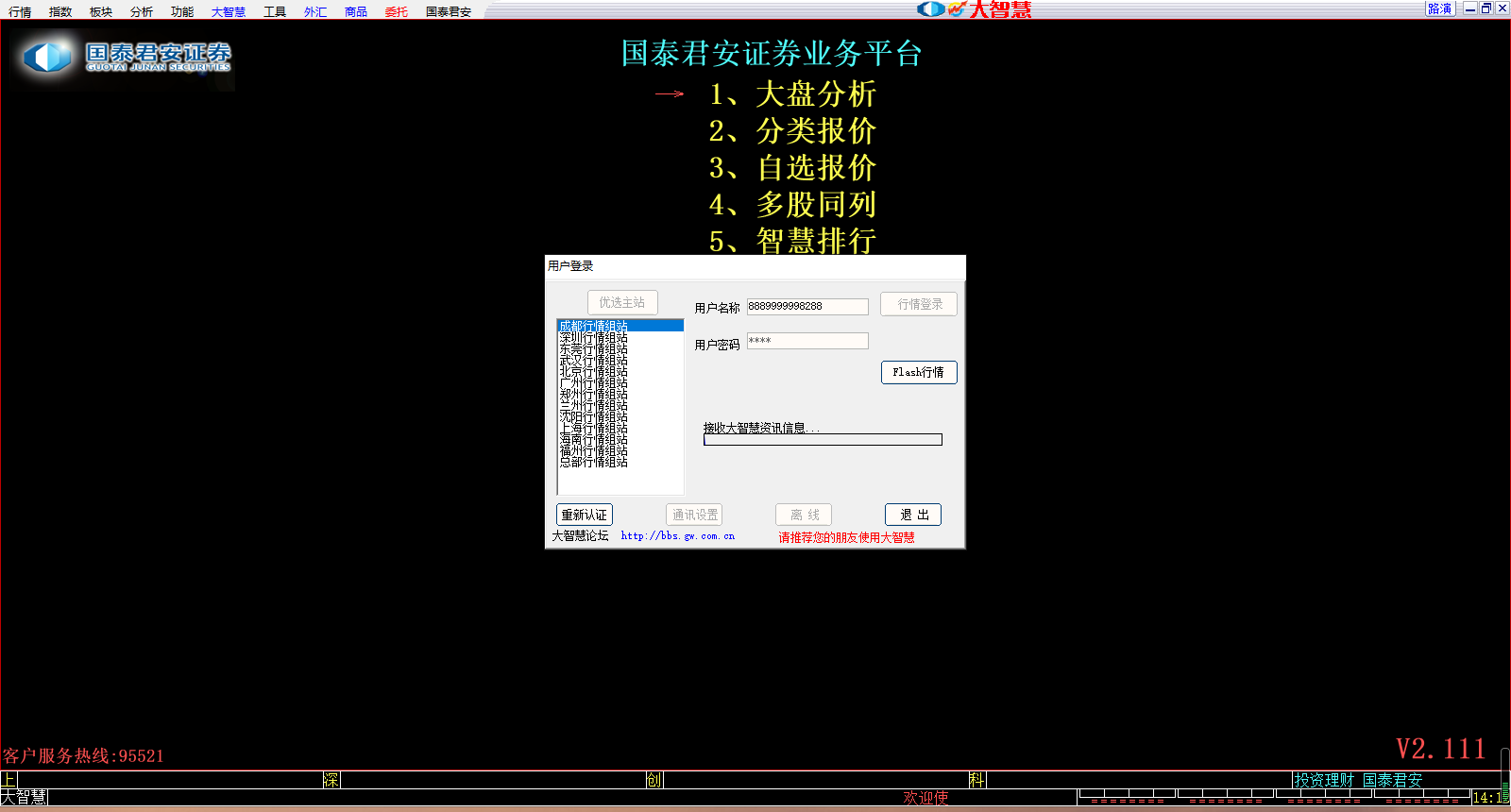Open the bbs.gw.com.cn forum link
1511x812 pixels.
[x=677, y=536]
